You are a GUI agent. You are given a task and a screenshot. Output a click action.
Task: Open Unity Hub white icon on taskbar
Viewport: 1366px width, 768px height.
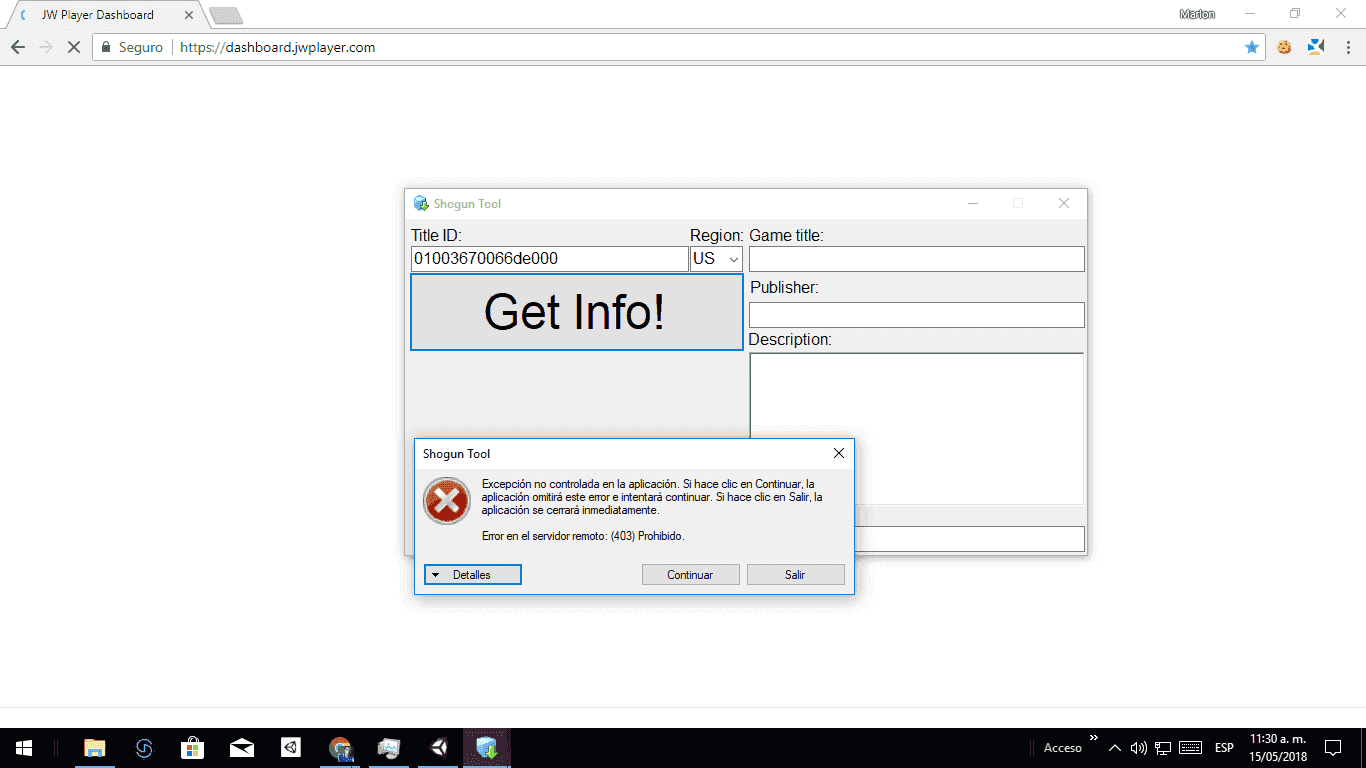pos(291,747)
